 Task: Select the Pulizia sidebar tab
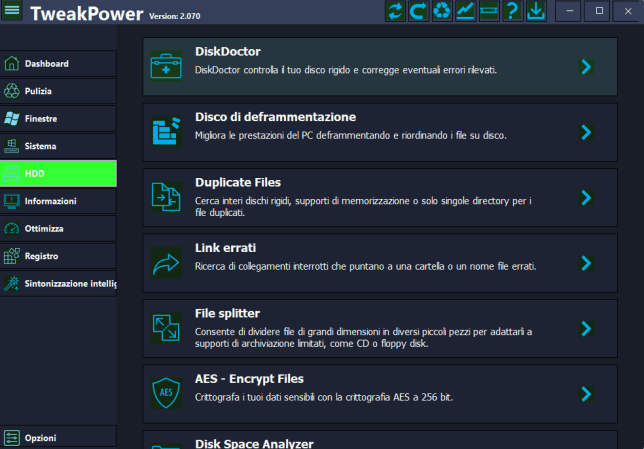[x=58, y=91]
